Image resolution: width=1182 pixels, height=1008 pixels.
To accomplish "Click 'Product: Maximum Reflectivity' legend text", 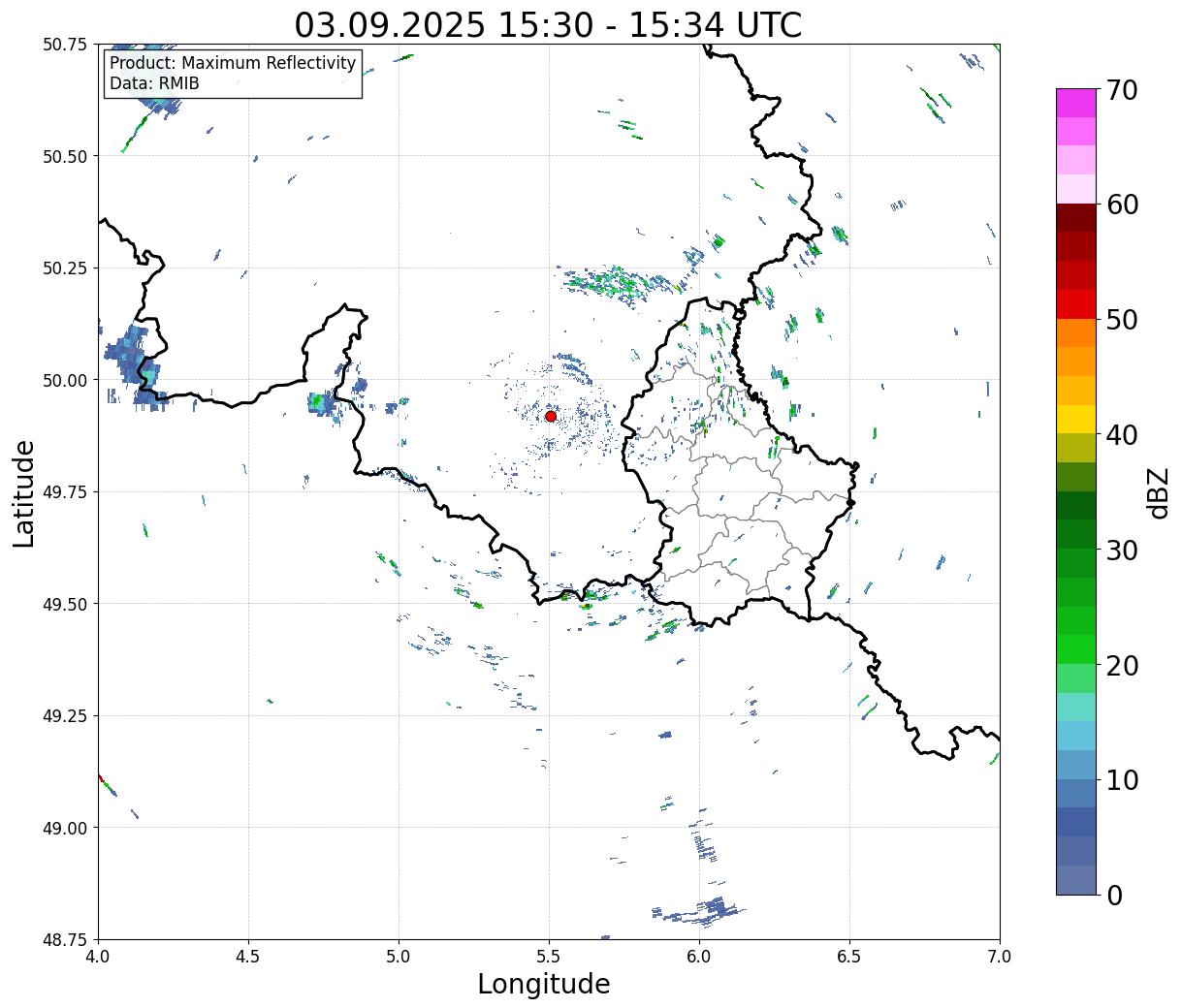I will (x=233, y=63).
